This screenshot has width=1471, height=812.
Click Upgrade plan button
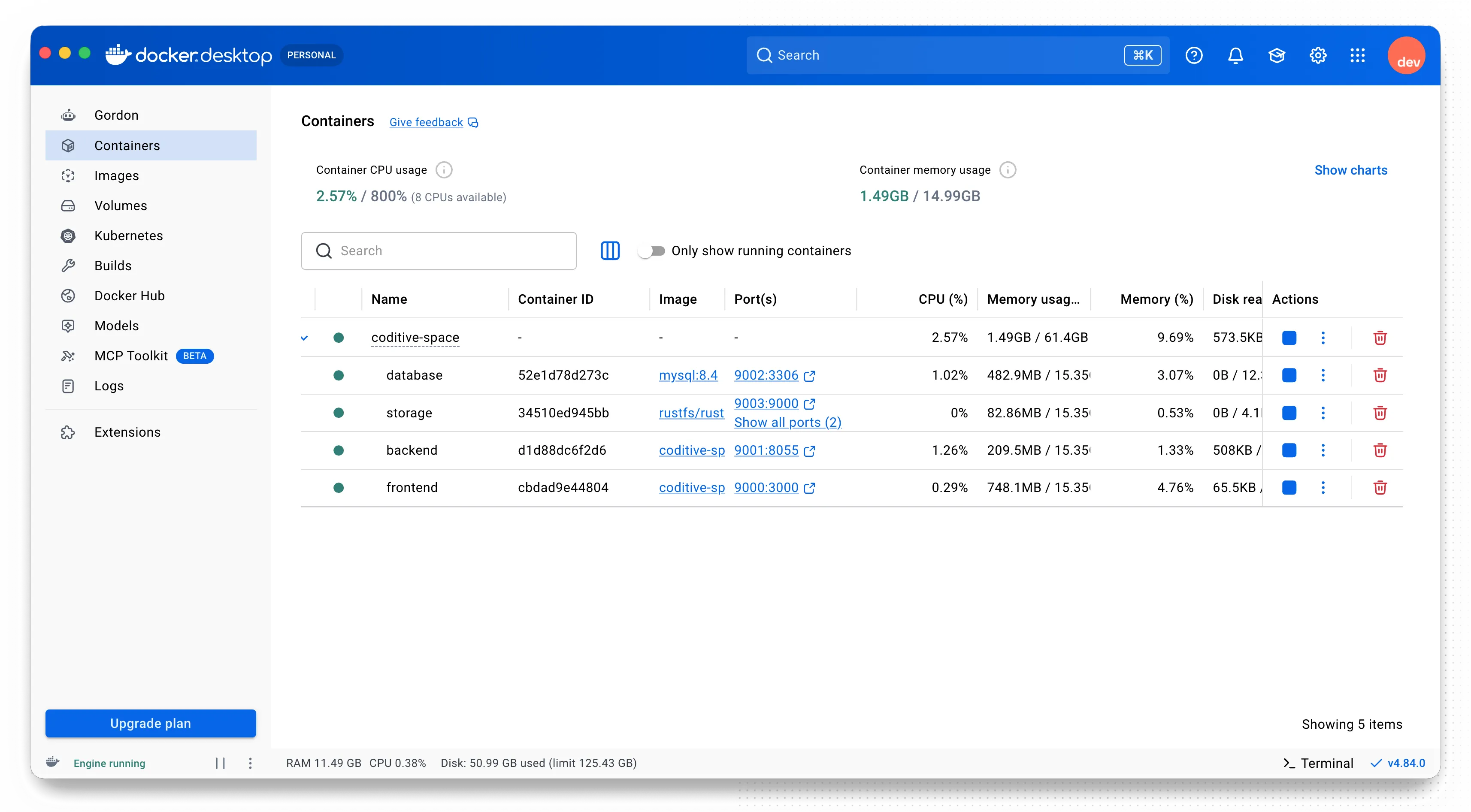pos(151,723)
